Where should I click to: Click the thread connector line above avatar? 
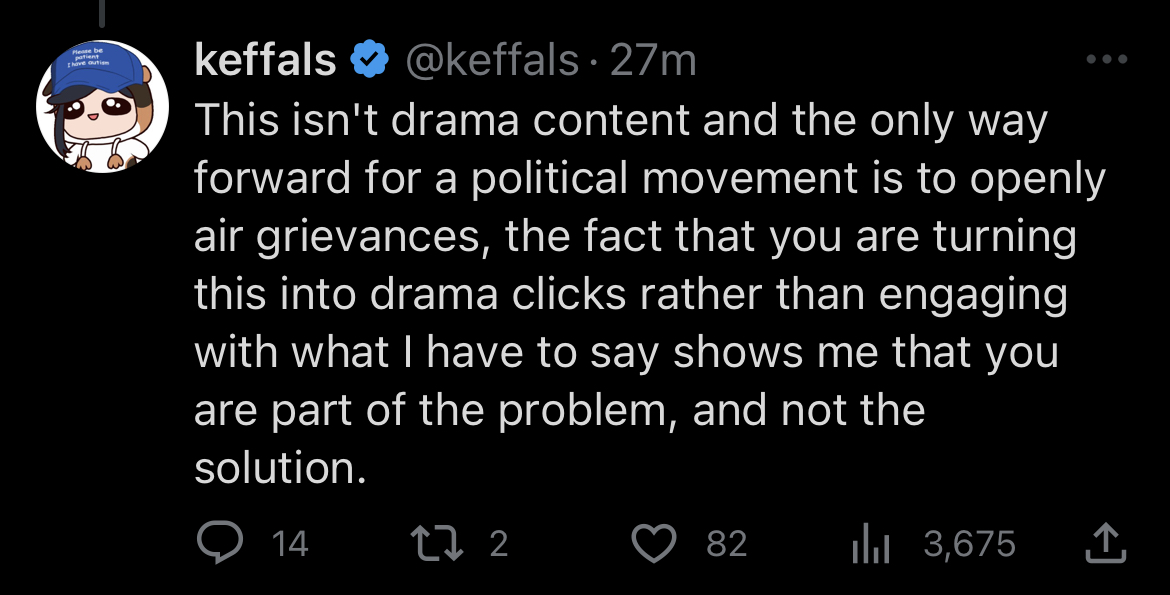click(101, 13)
